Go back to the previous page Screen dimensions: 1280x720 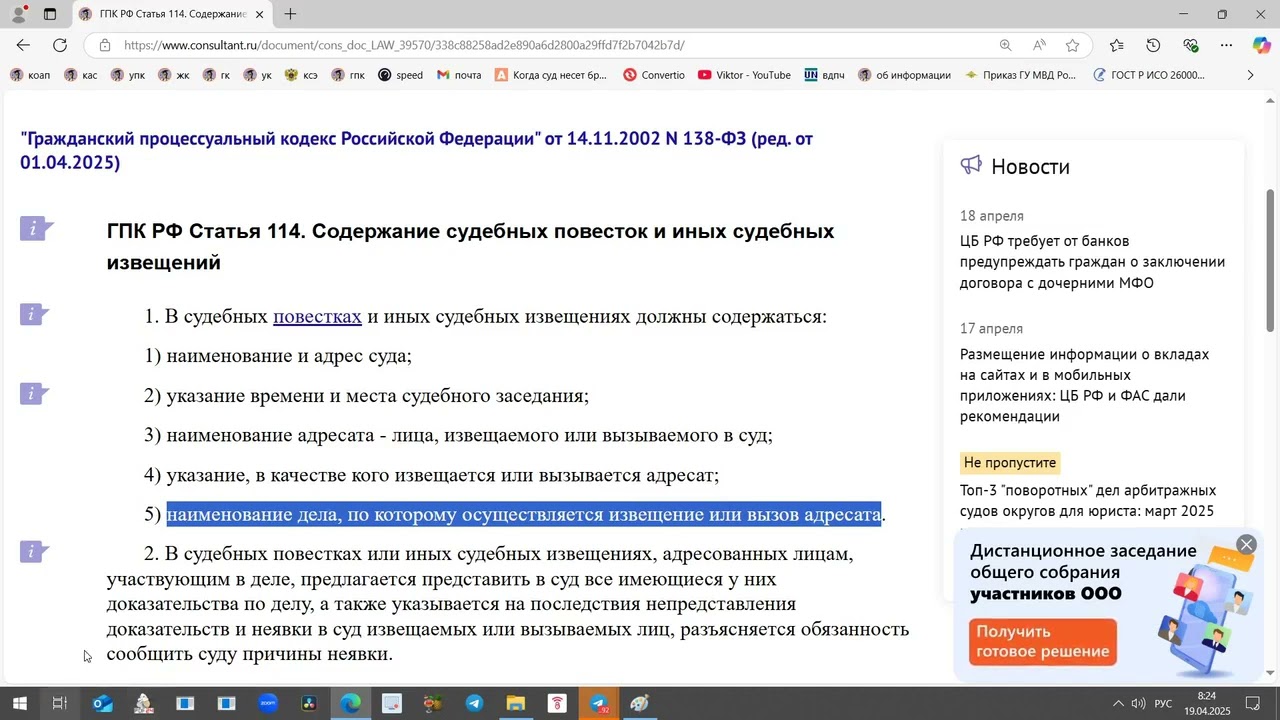[x=23, y=45]
